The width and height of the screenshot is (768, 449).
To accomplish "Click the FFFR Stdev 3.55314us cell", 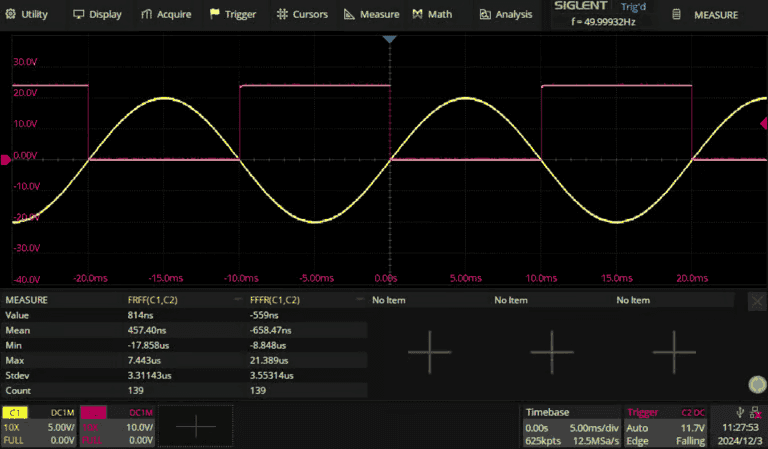I will point(271,376).
